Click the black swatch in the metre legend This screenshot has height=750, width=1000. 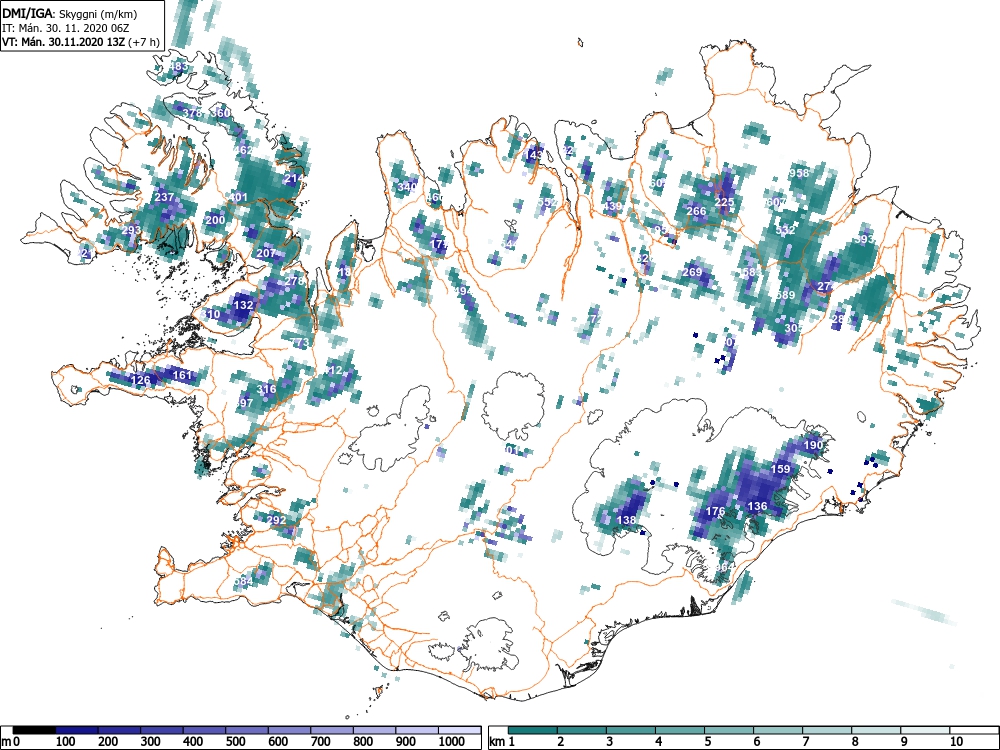tap(34, 730)
